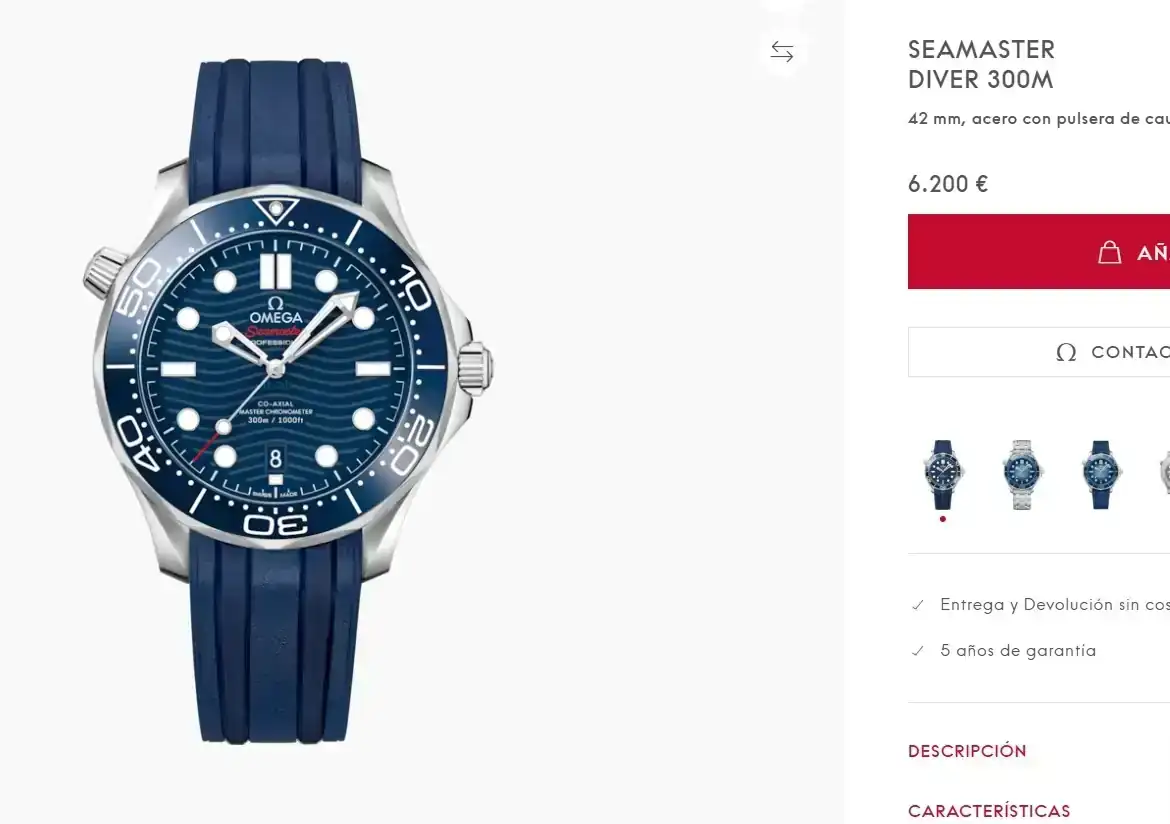The width and height of the screenshot is (1170, 824).
Task: Click the red dot under the first thumbnail
Action: 943,519
